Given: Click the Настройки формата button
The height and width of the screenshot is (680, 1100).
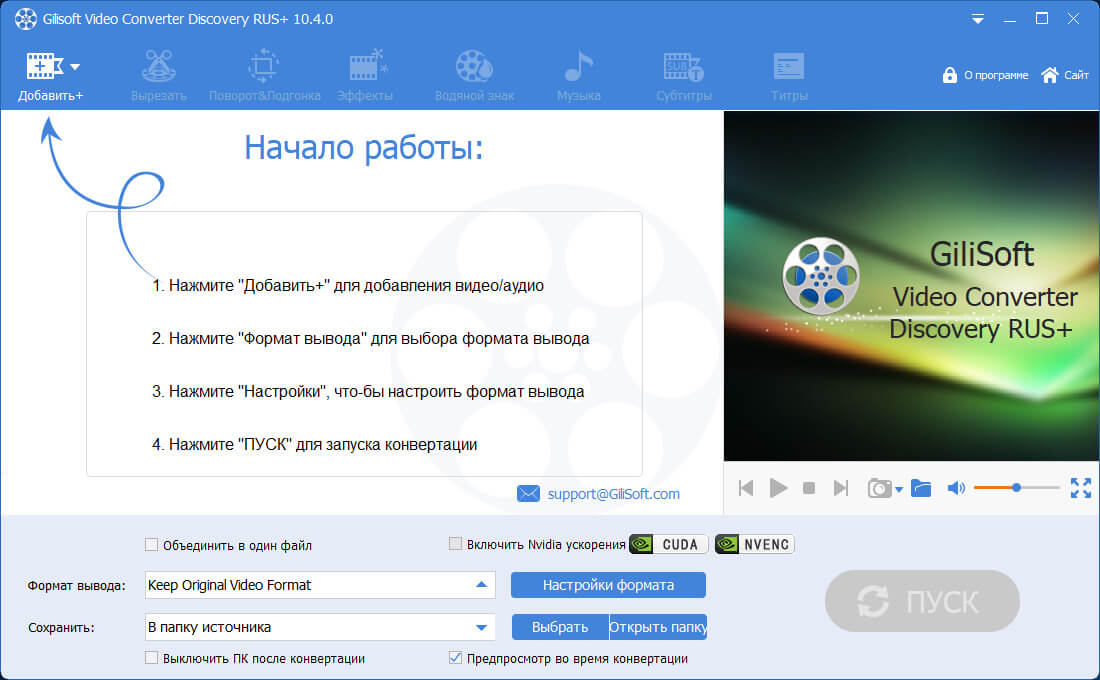Looking at the screenshot, I should [x=608, y=585].
